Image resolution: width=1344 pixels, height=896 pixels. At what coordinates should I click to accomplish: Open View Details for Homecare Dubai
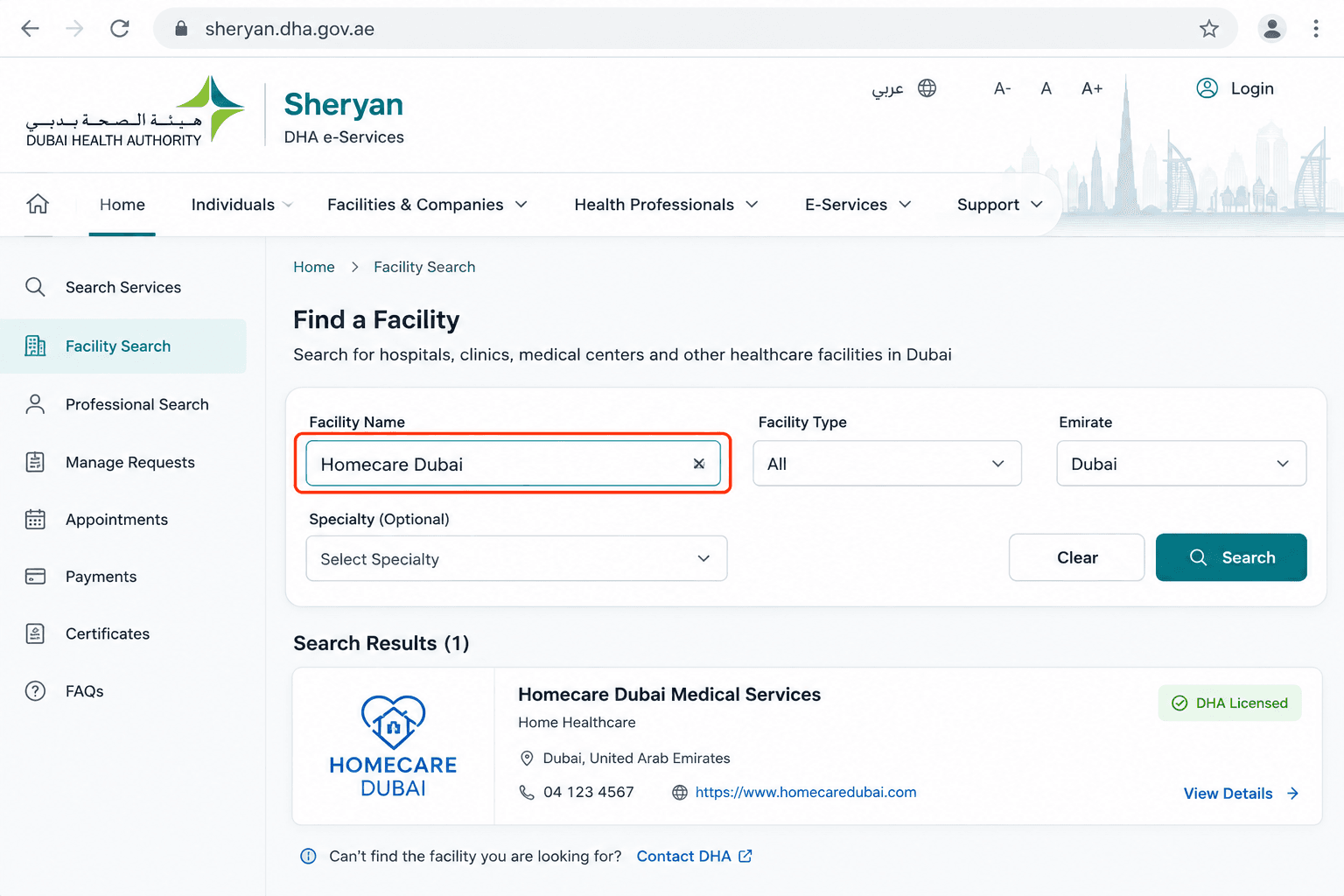coord(1241,794)
